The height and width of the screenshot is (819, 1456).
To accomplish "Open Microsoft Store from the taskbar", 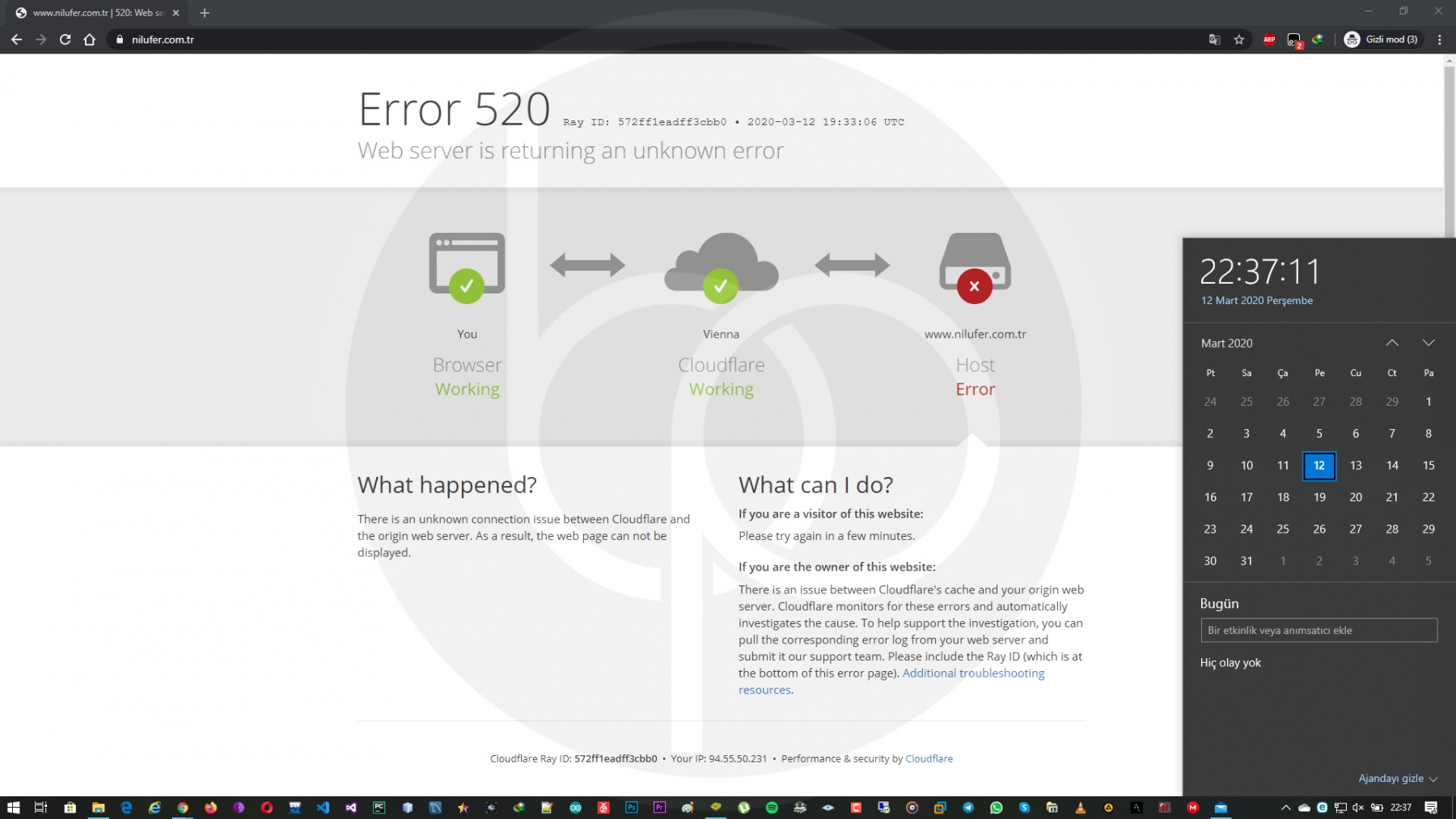I will 70,808.
